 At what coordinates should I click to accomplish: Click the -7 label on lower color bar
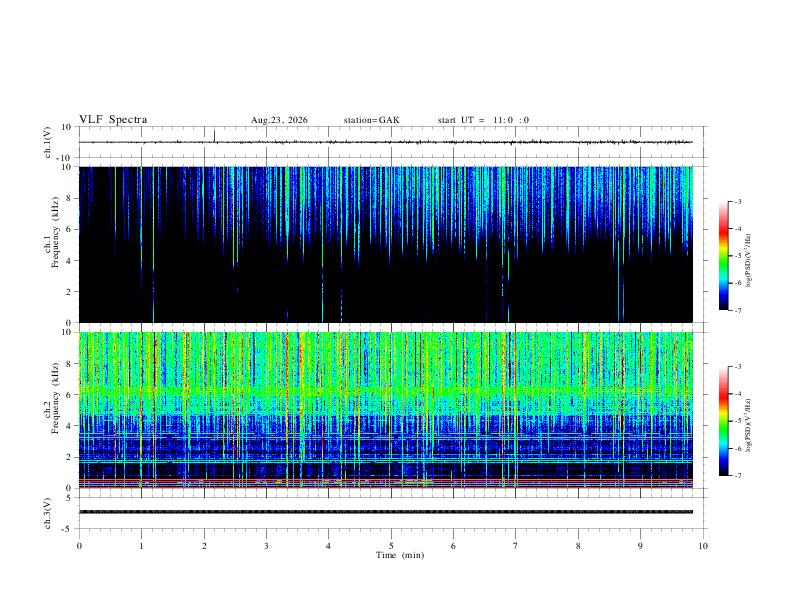click(x=737, y=476)
